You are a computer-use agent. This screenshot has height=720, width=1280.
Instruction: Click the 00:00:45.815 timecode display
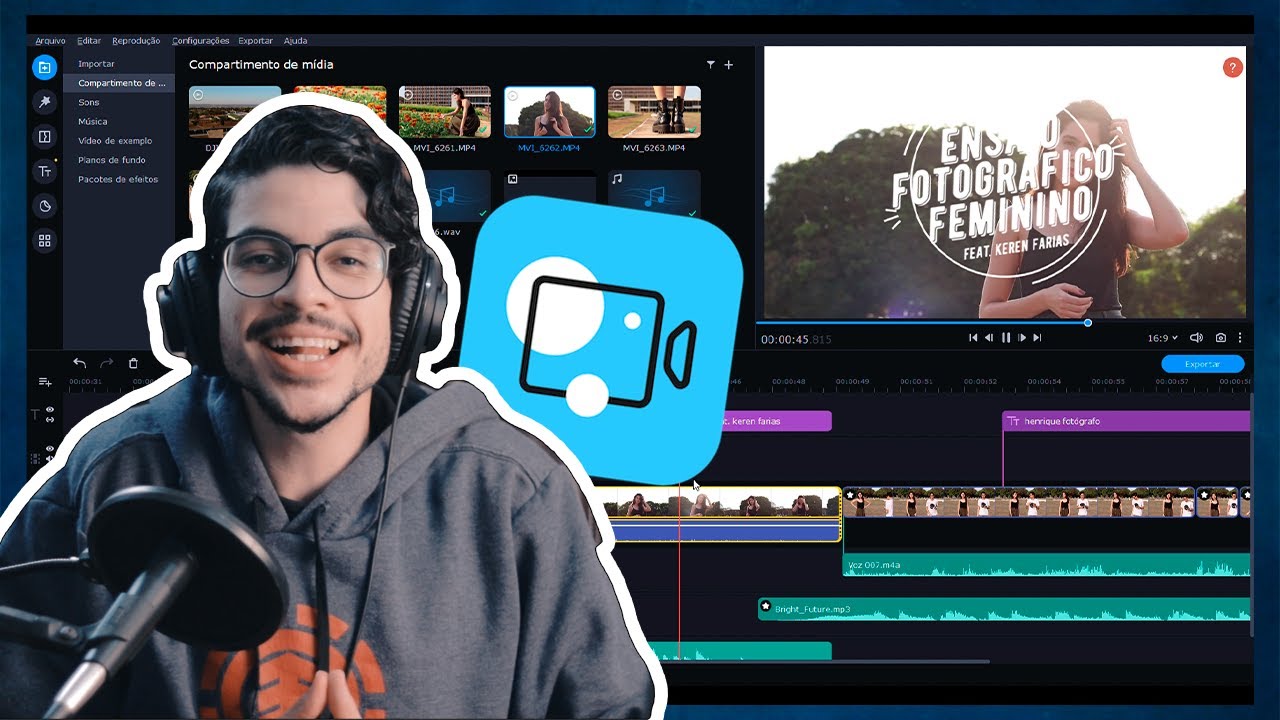(795, 340)
